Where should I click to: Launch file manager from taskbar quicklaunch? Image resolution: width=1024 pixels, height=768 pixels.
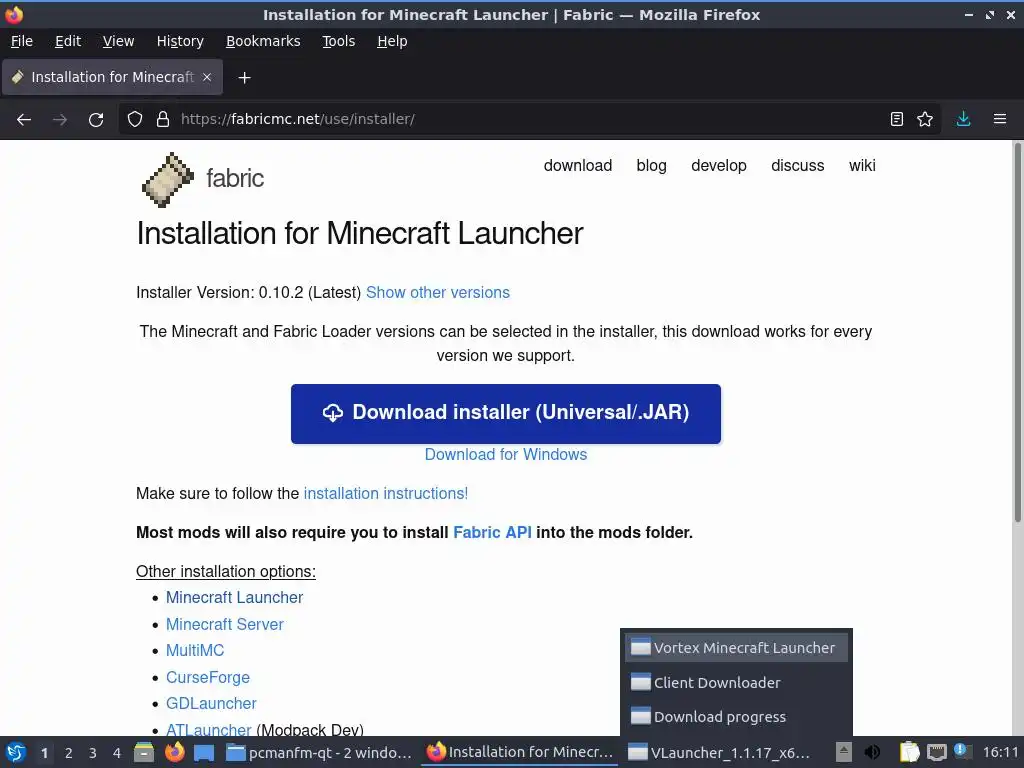tap(144, 752)
